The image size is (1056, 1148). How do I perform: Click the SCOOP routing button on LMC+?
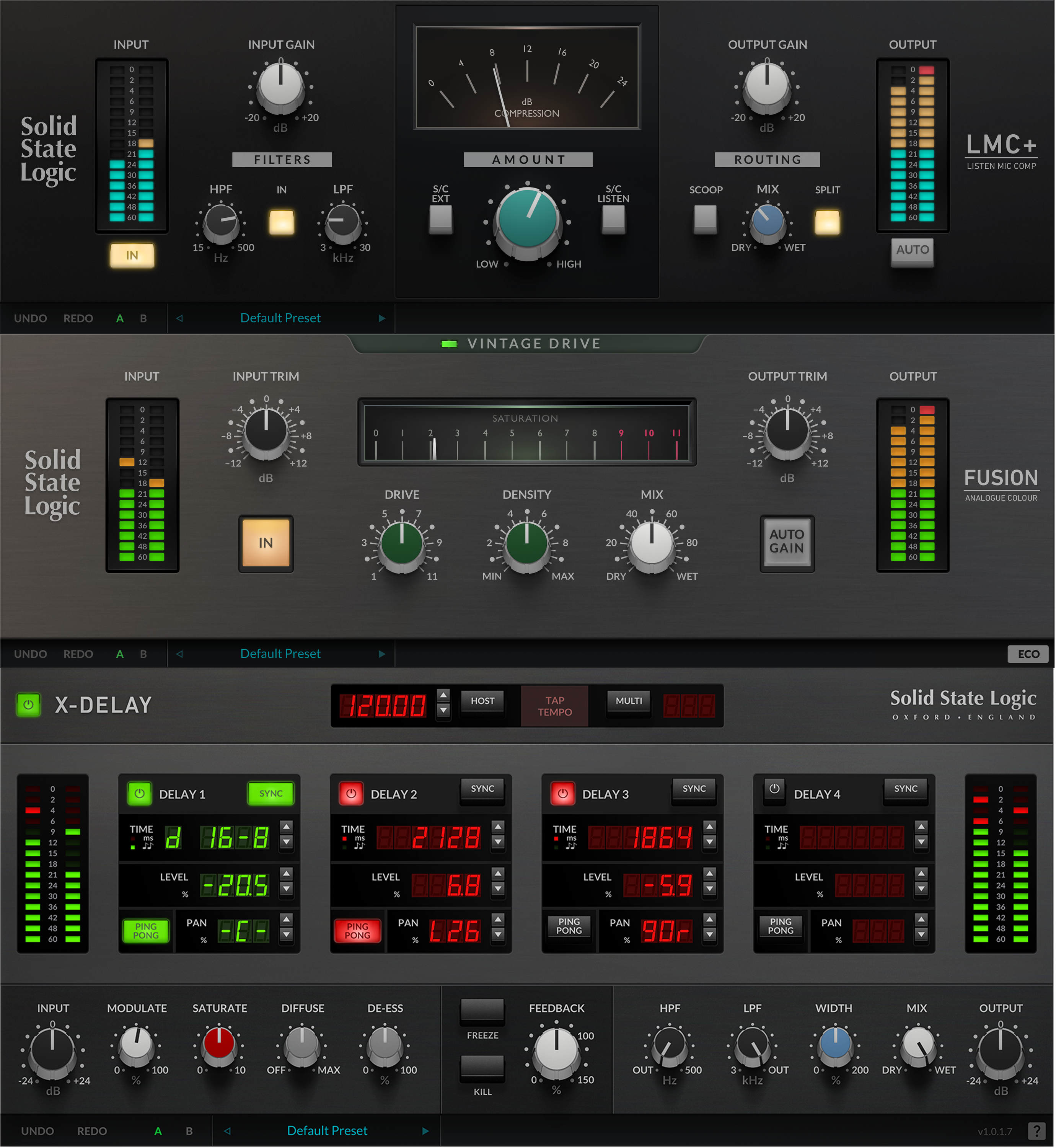[706, 220]
